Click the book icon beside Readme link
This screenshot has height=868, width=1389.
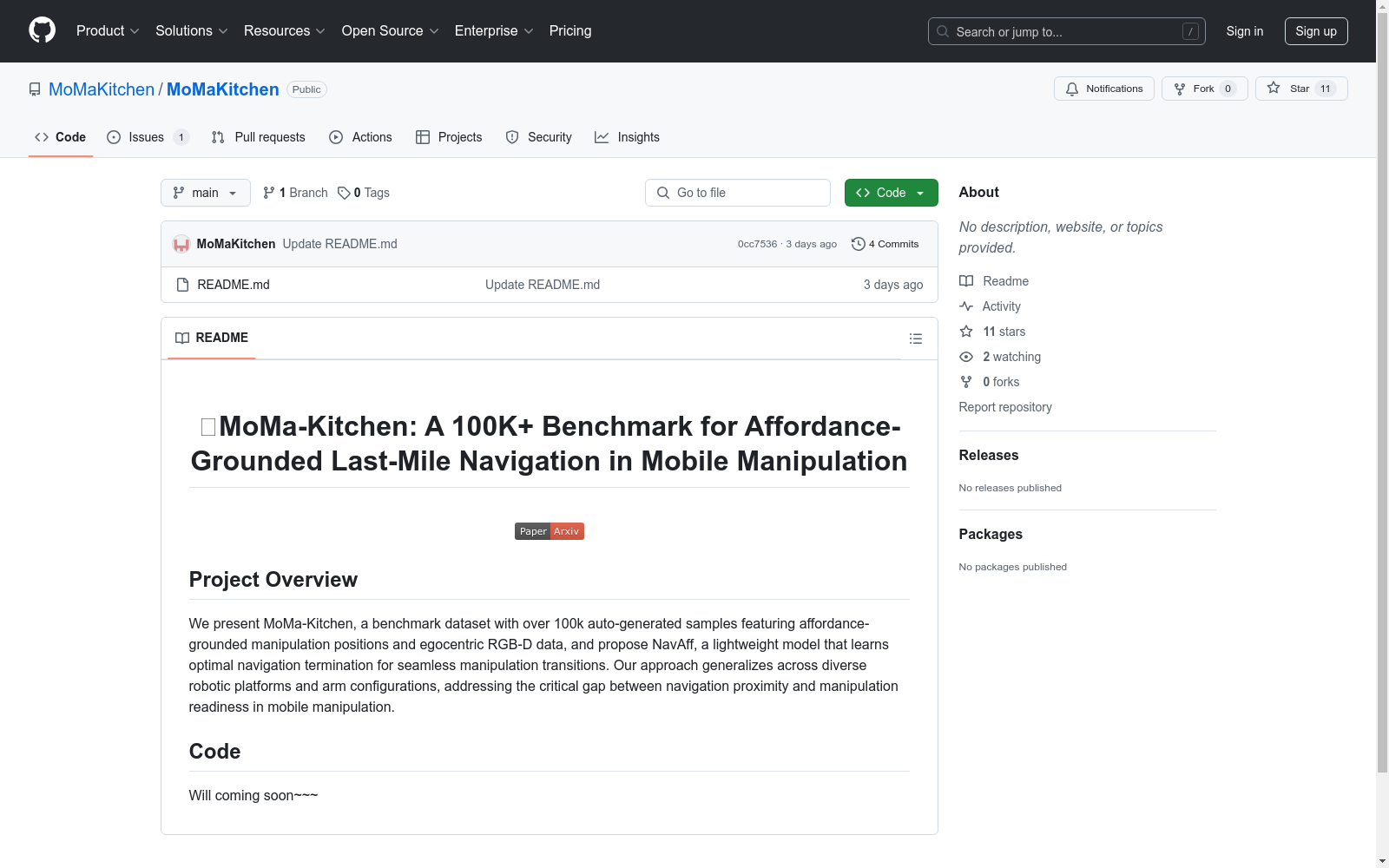966,281
